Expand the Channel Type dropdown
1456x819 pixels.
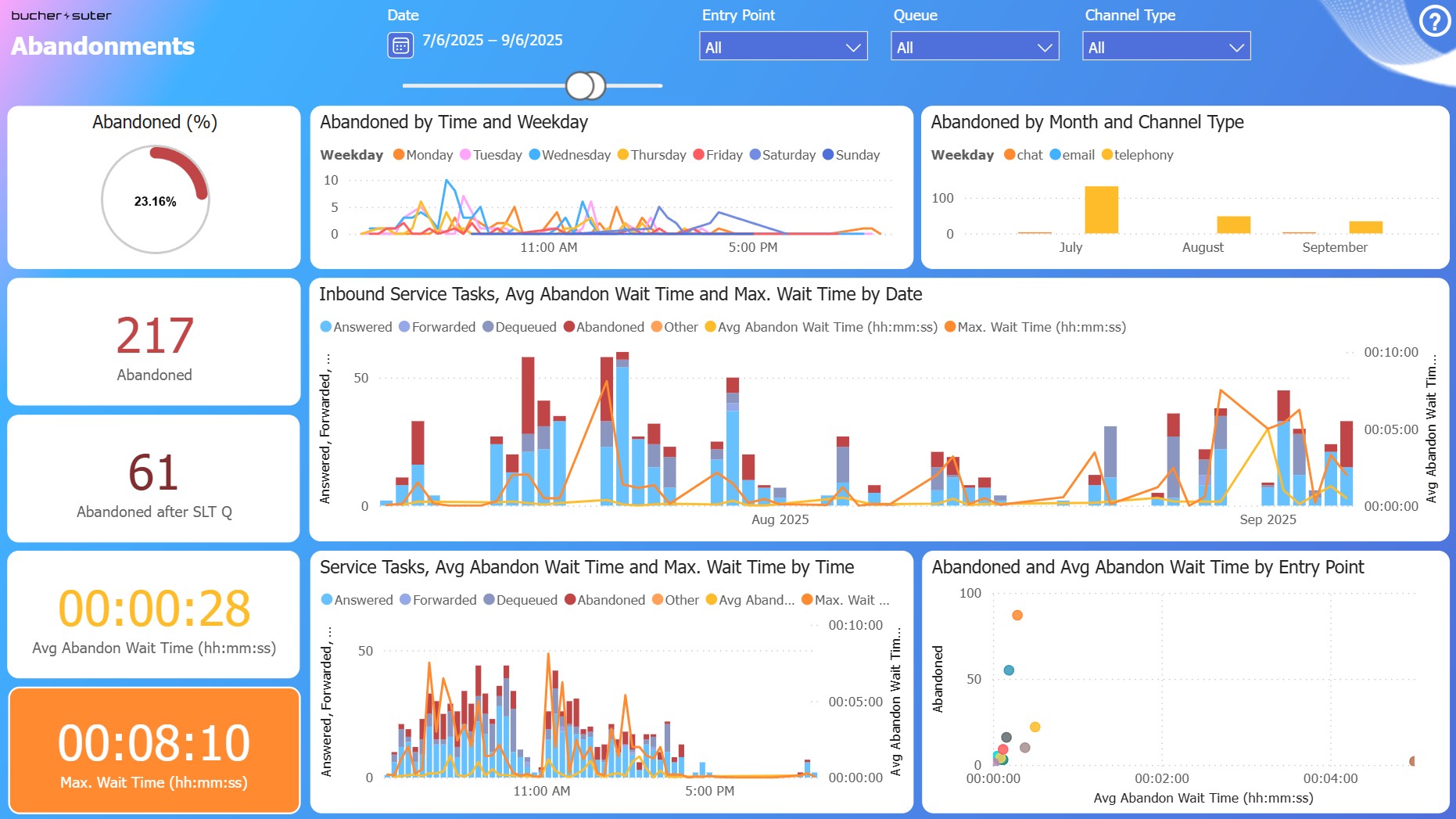[x=1166, y=47]
